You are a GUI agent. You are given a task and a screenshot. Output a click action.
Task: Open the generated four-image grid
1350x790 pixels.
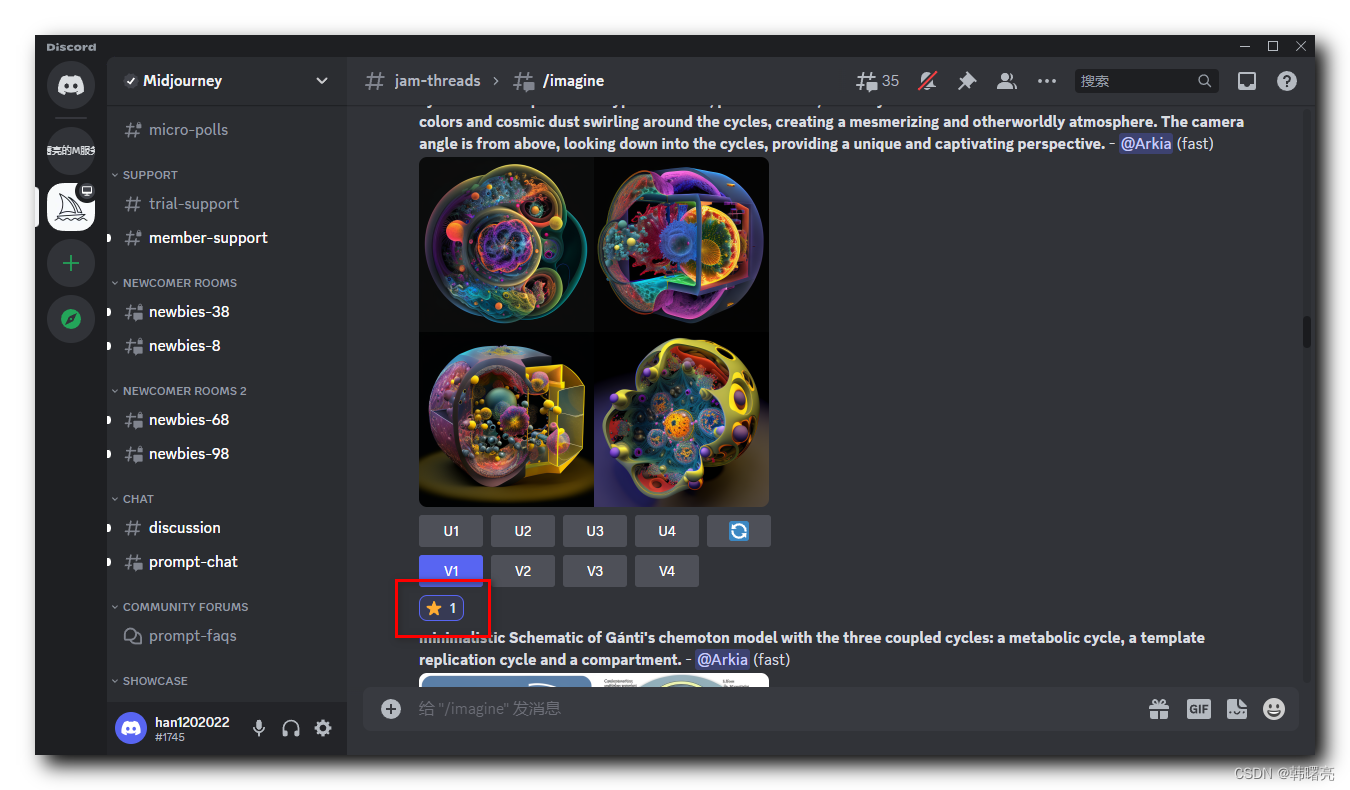click(594, 332)
